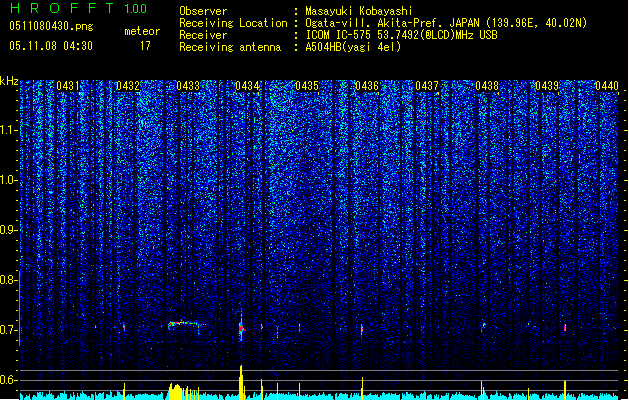The image size is (629, 400).
Task: Click the 0435 time marker
Action: click(x=307, y=86)
